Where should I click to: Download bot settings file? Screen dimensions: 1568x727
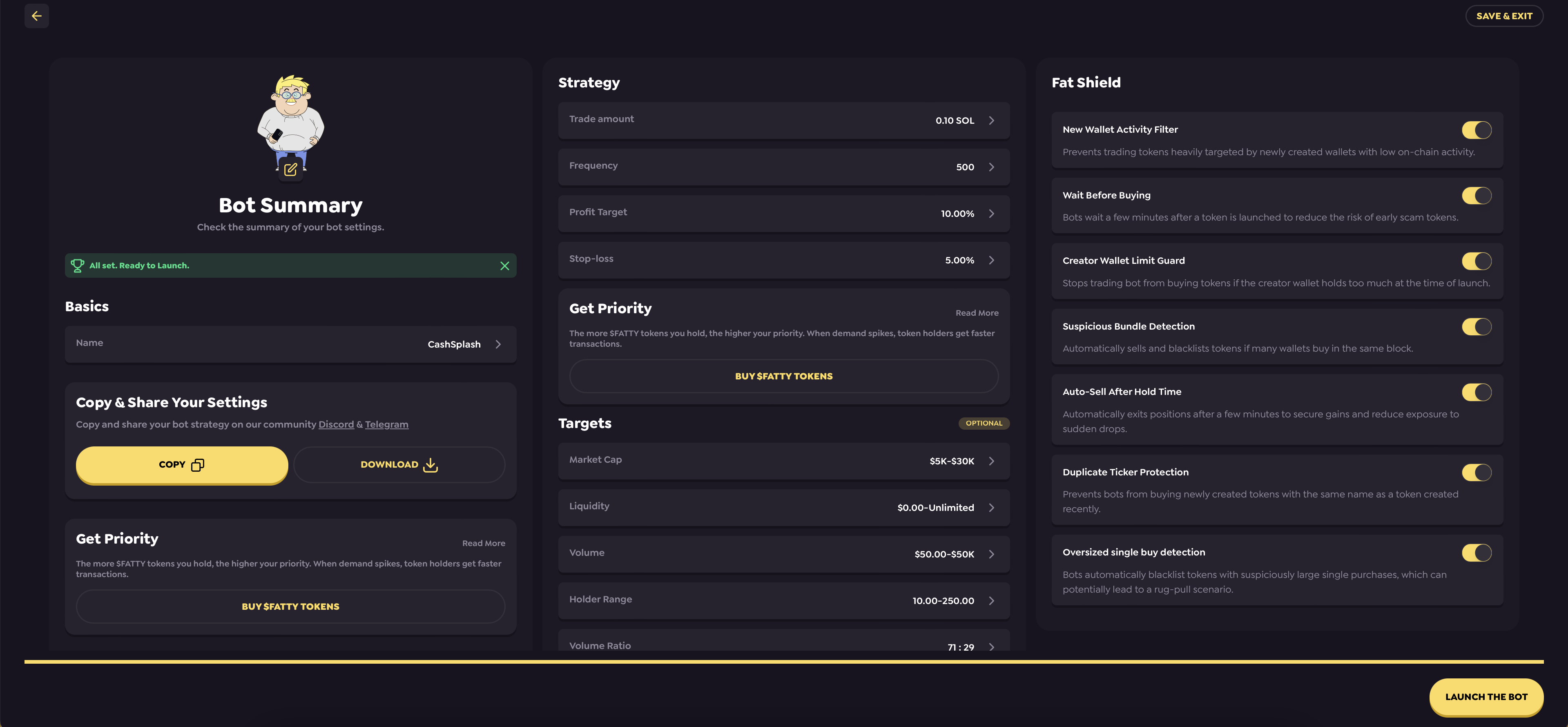399,464
